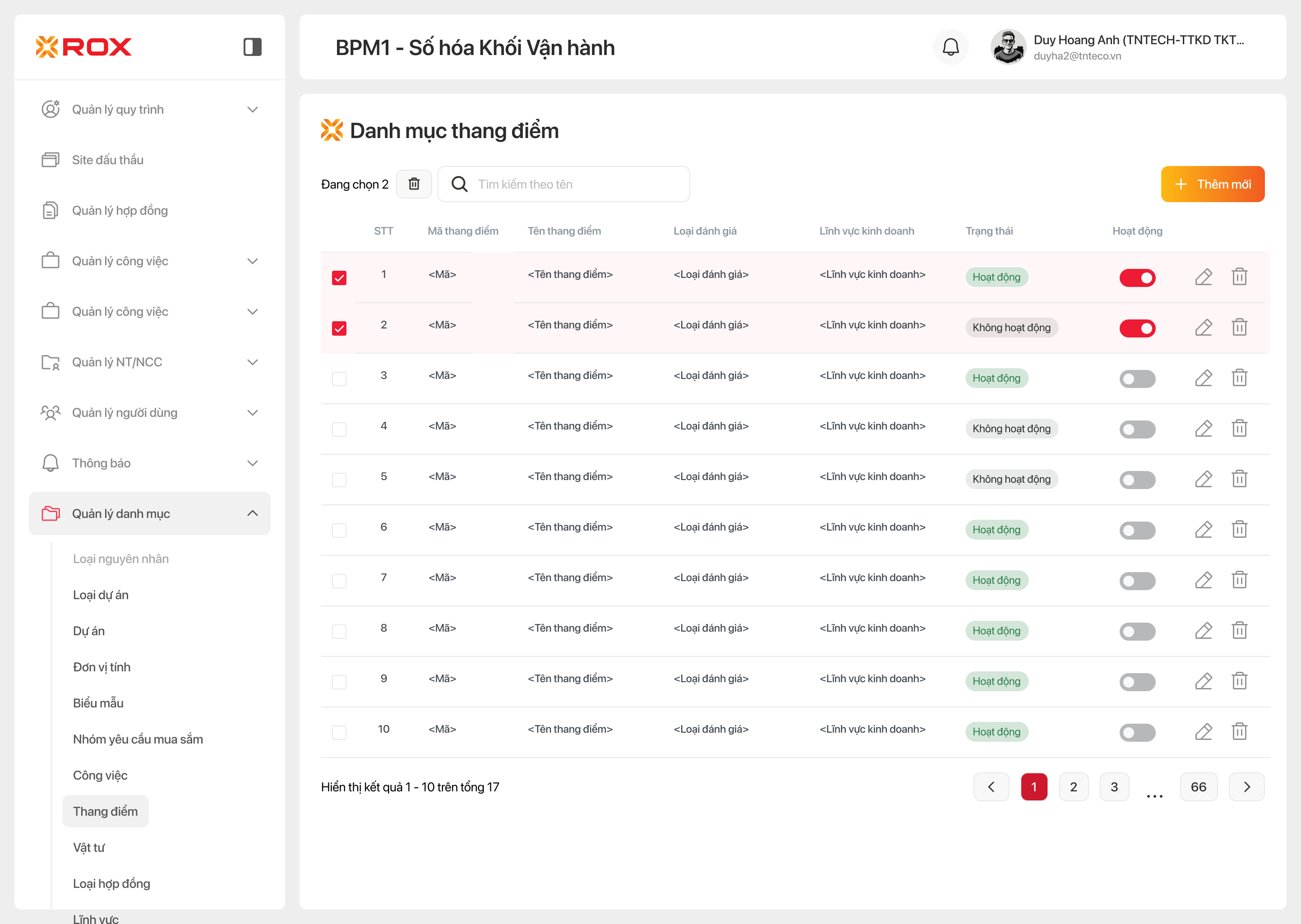Enable the Hoạt động toggle for row 6

click(x=1137, y=530)
